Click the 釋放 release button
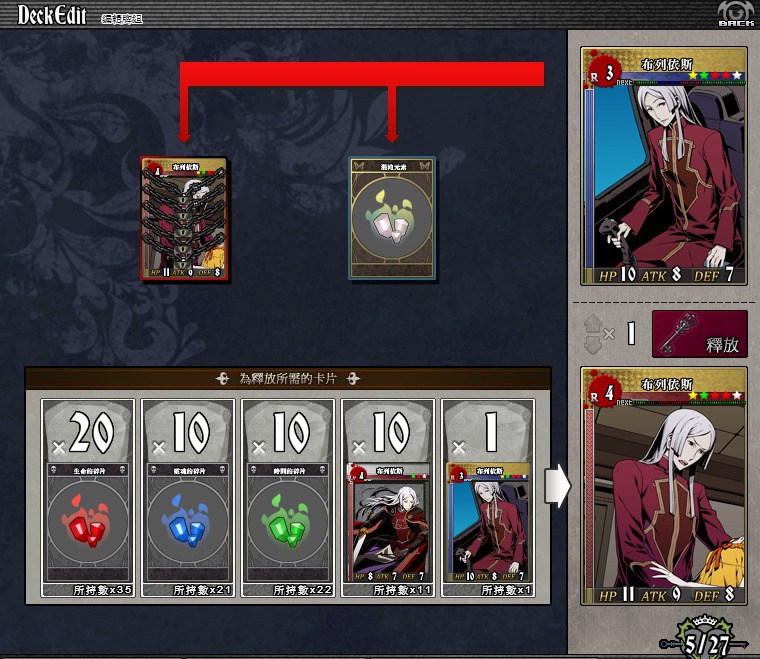The image size is (760, 659). [700, 334]
